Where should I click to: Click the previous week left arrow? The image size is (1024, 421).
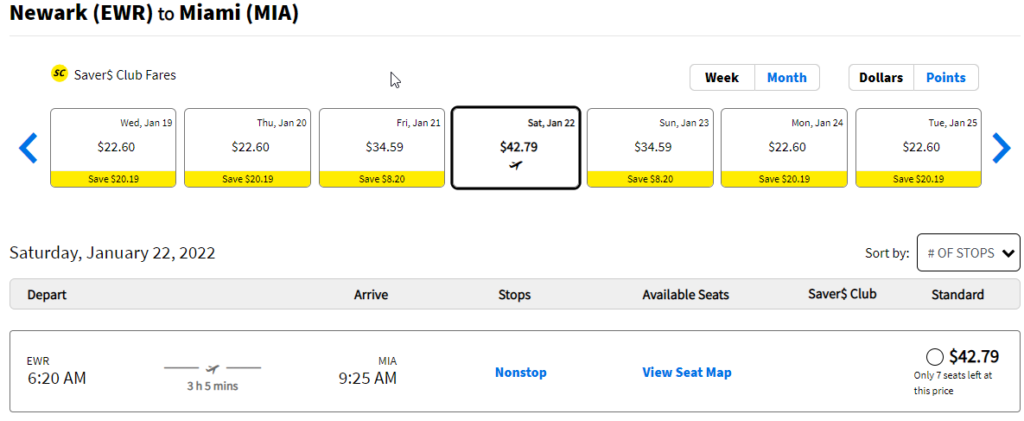(x=28, y=148)
